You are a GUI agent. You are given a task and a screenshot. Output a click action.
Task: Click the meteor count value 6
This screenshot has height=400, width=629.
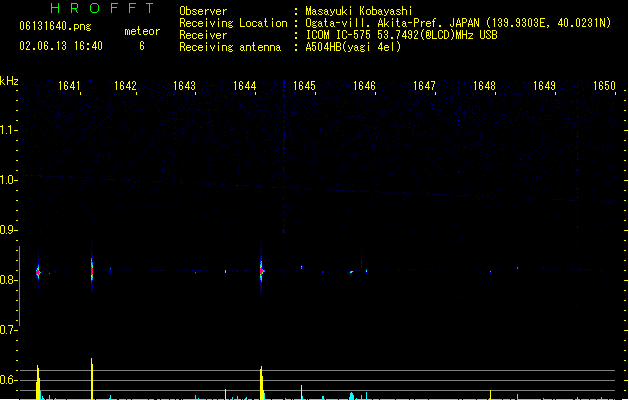(x=142, y=46)
